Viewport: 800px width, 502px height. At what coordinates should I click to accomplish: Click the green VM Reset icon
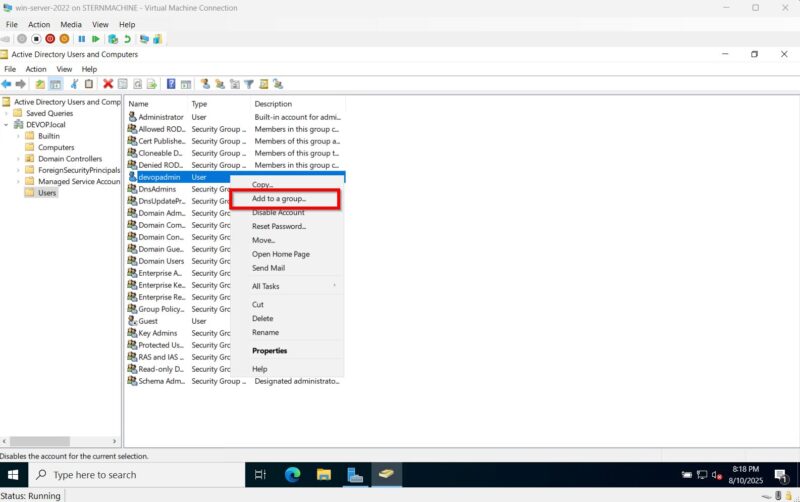[x=95, y=39]
